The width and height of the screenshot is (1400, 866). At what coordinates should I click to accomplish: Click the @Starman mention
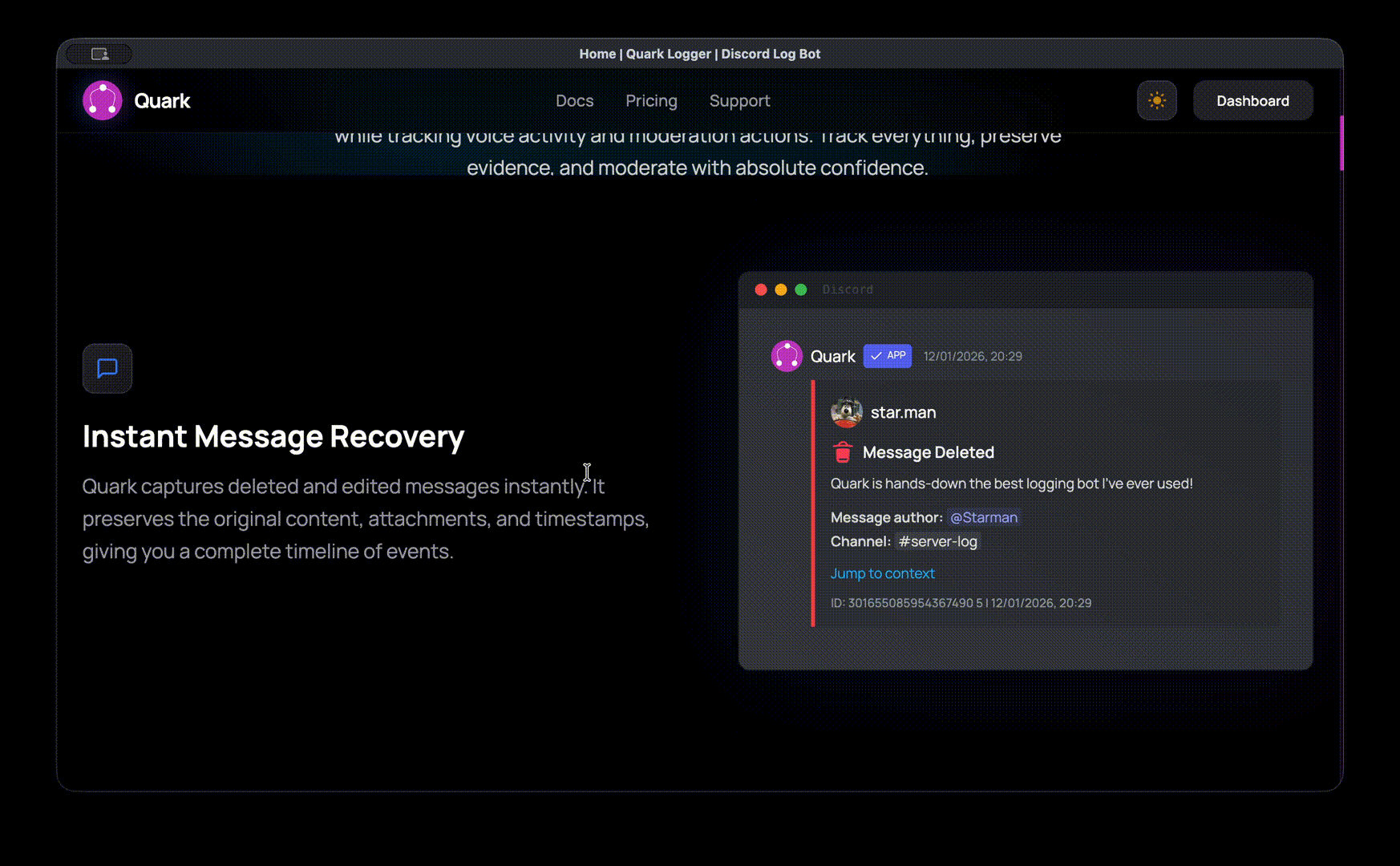coord(984,517)
